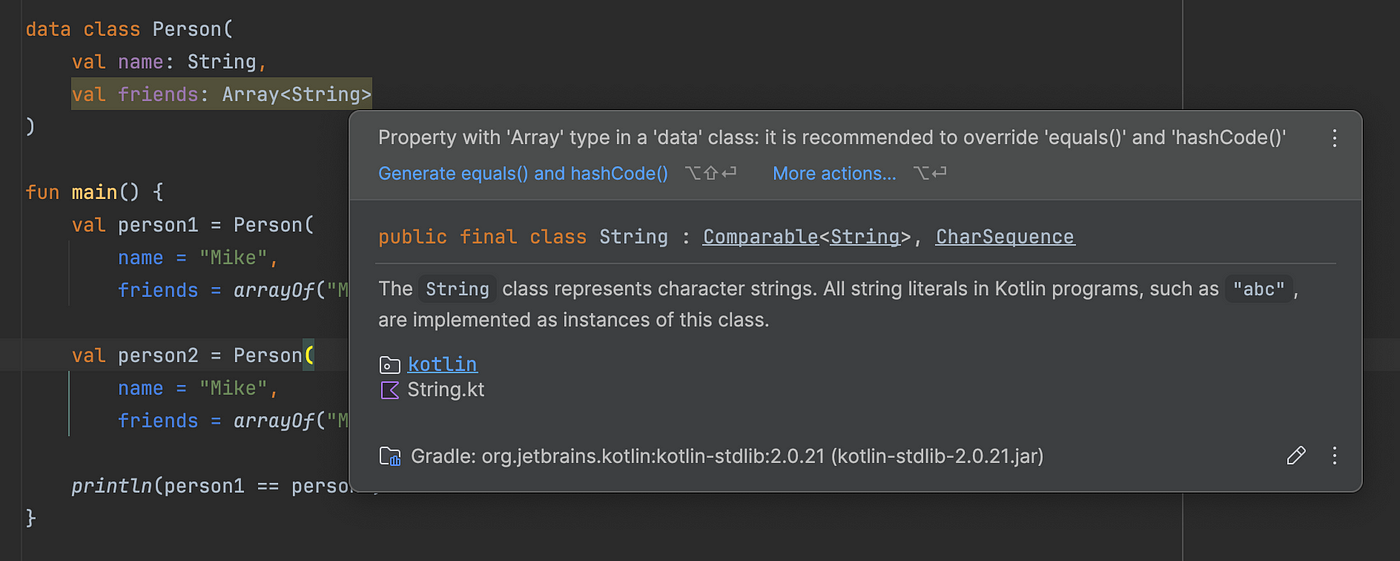This screenshot has height=561, width=1400.
Task: Open the inspection popup three-dots menu
Action: (1334, 139)
